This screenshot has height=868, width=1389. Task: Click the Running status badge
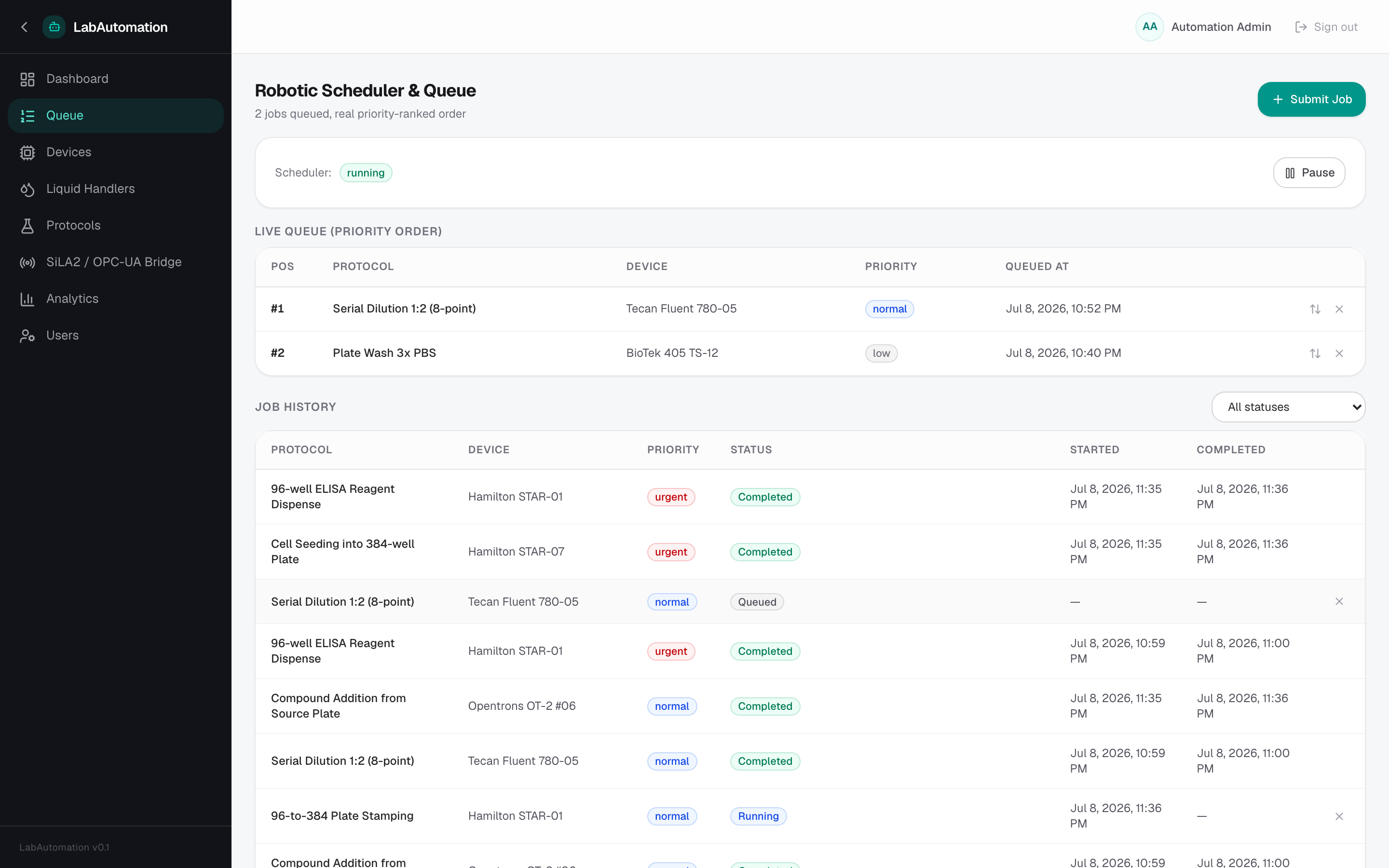click(x=758, y=816)
